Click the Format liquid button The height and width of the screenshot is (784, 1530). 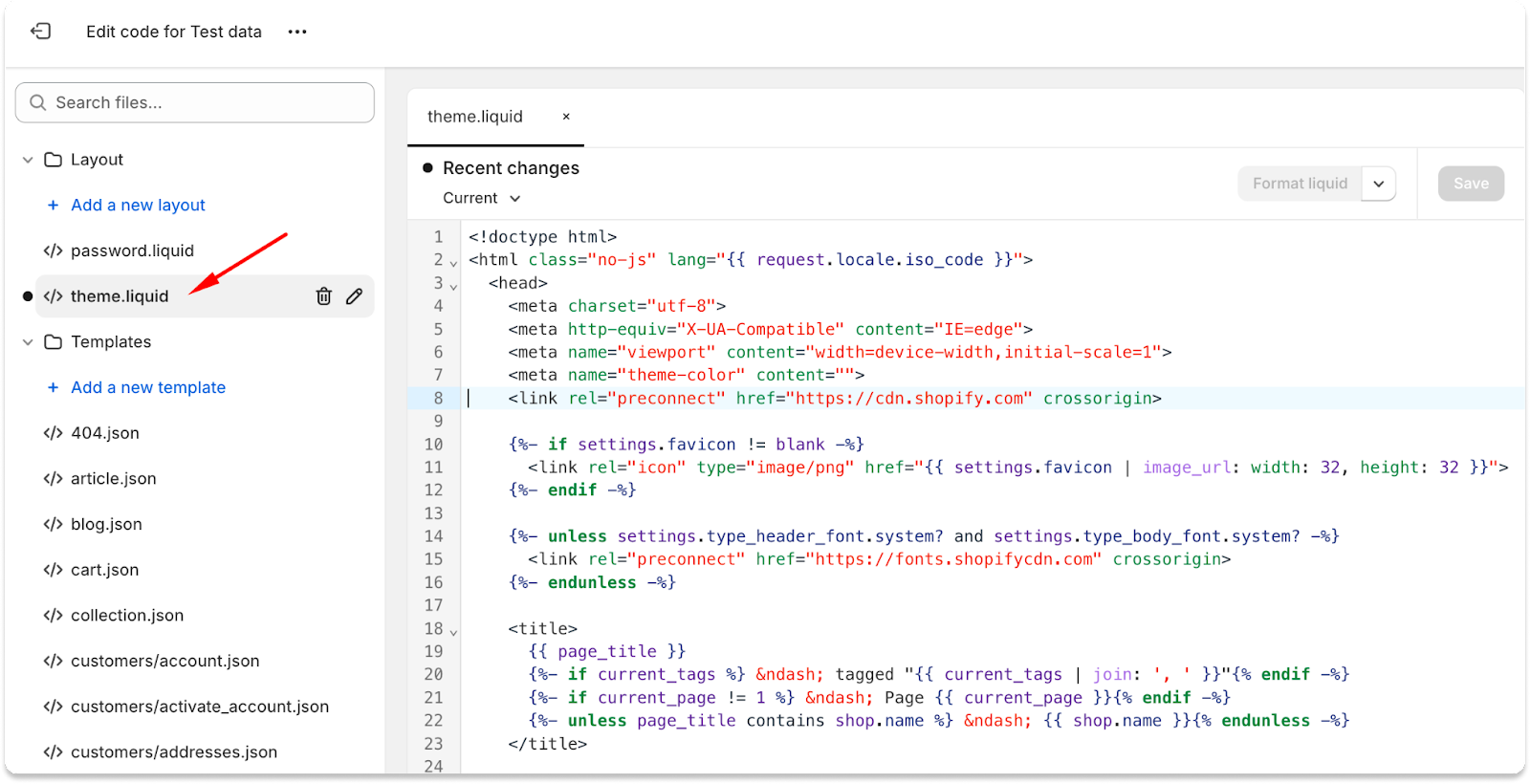tap(1300, 184)
